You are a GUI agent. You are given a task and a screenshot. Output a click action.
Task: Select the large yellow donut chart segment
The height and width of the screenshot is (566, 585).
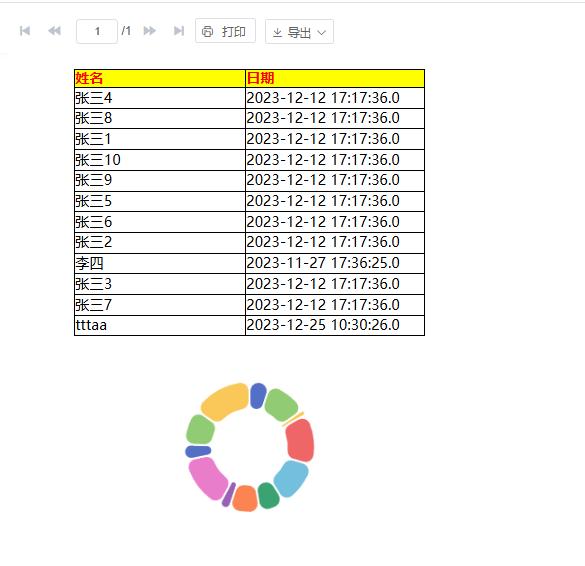pyautogui.click(x=226, y=402)
